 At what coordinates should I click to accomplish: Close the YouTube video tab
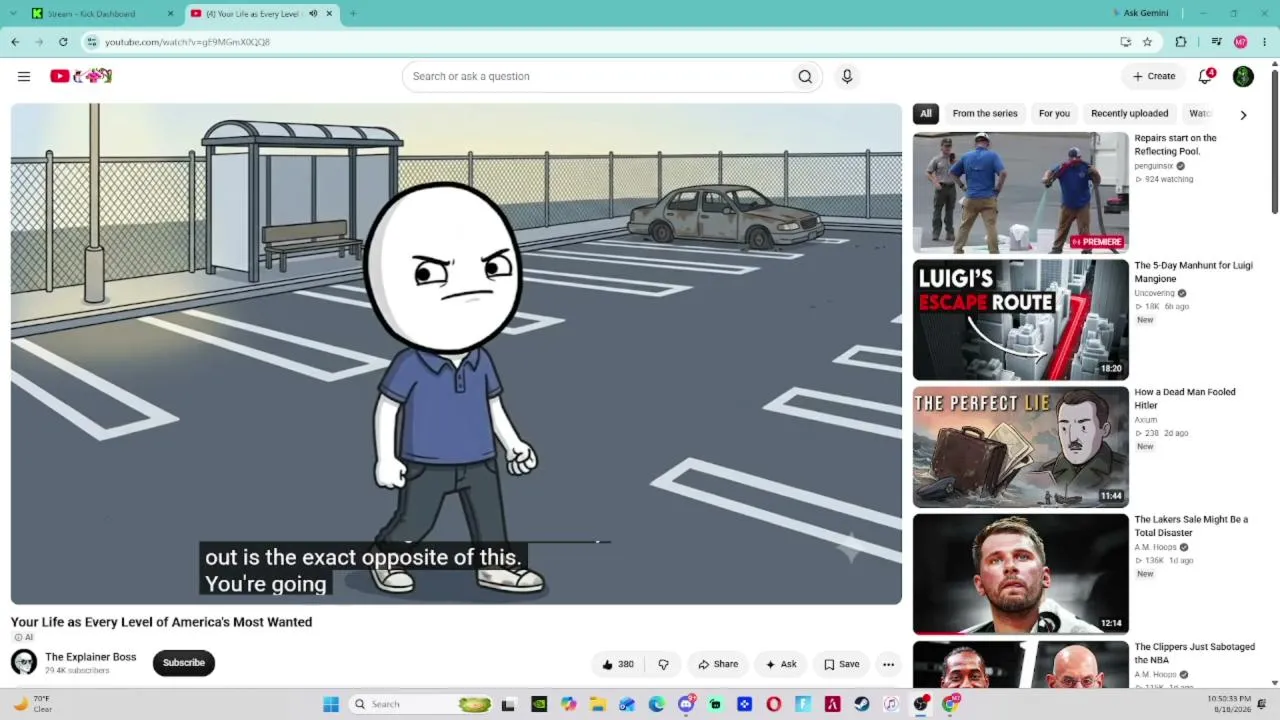[329, 14]
